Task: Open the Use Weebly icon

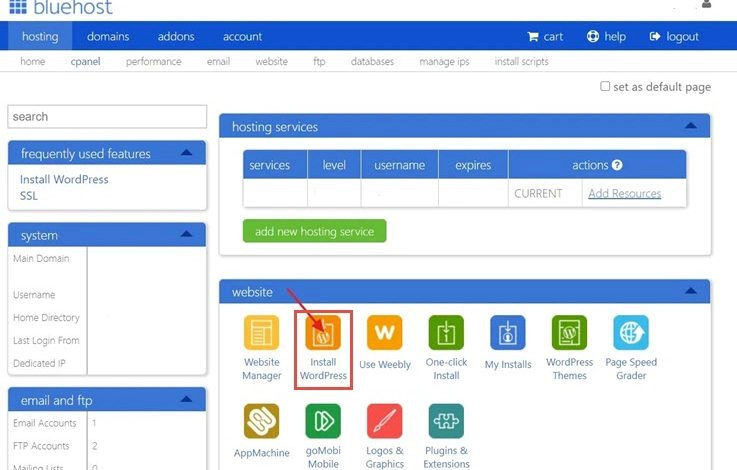Action: 384,332
